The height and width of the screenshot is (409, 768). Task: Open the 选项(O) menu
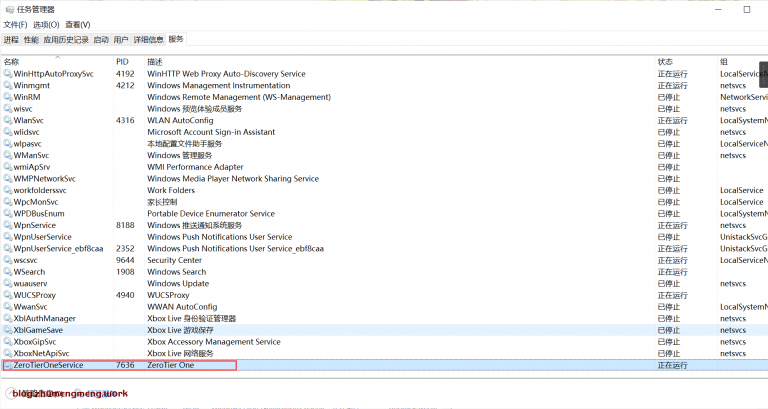pos(46,24)
